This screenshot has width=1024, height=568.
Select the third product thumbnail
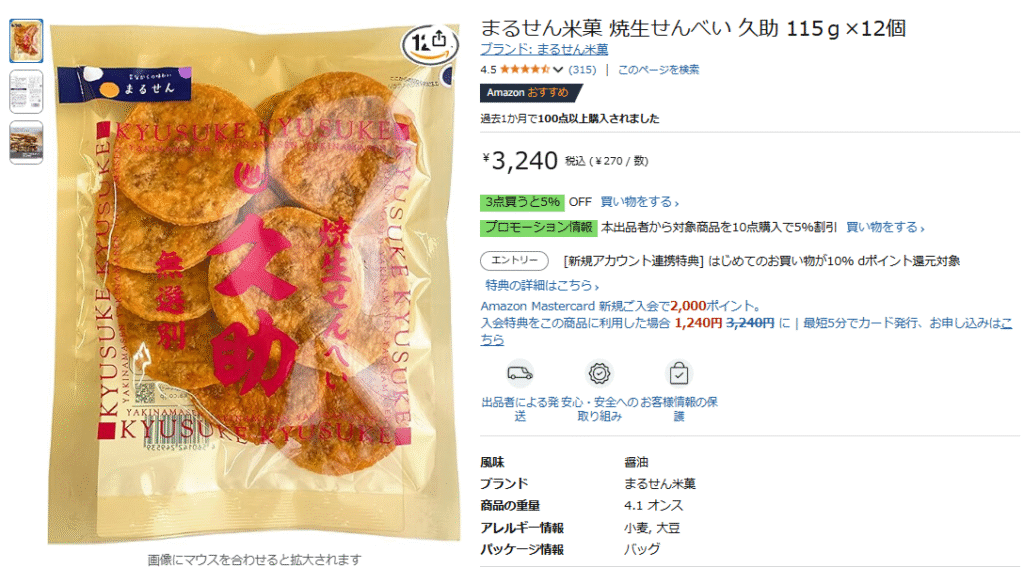[x=26, y=142]
